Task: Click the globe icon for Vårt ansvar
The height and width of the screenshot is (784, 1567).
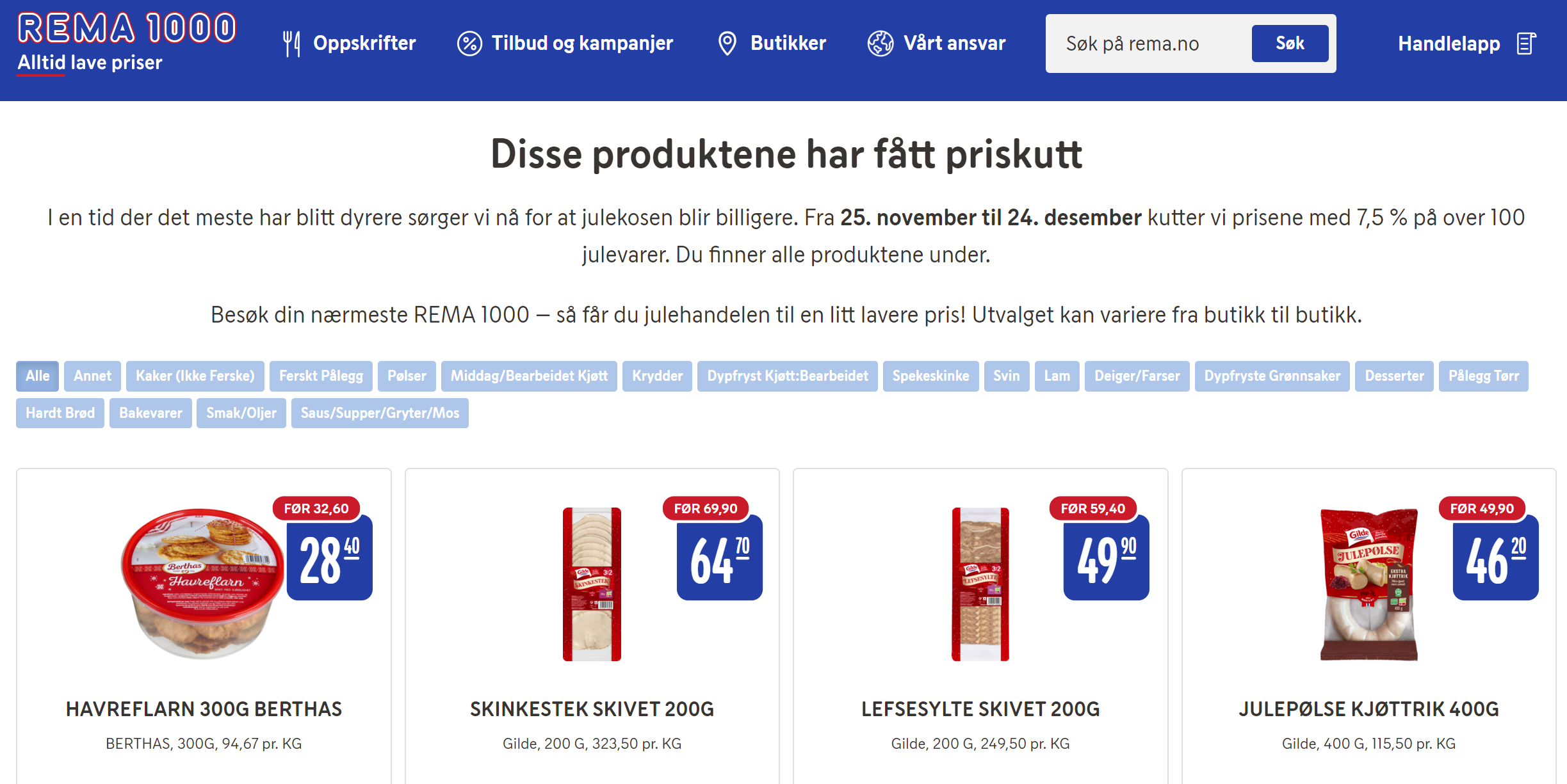Action: 880,44
